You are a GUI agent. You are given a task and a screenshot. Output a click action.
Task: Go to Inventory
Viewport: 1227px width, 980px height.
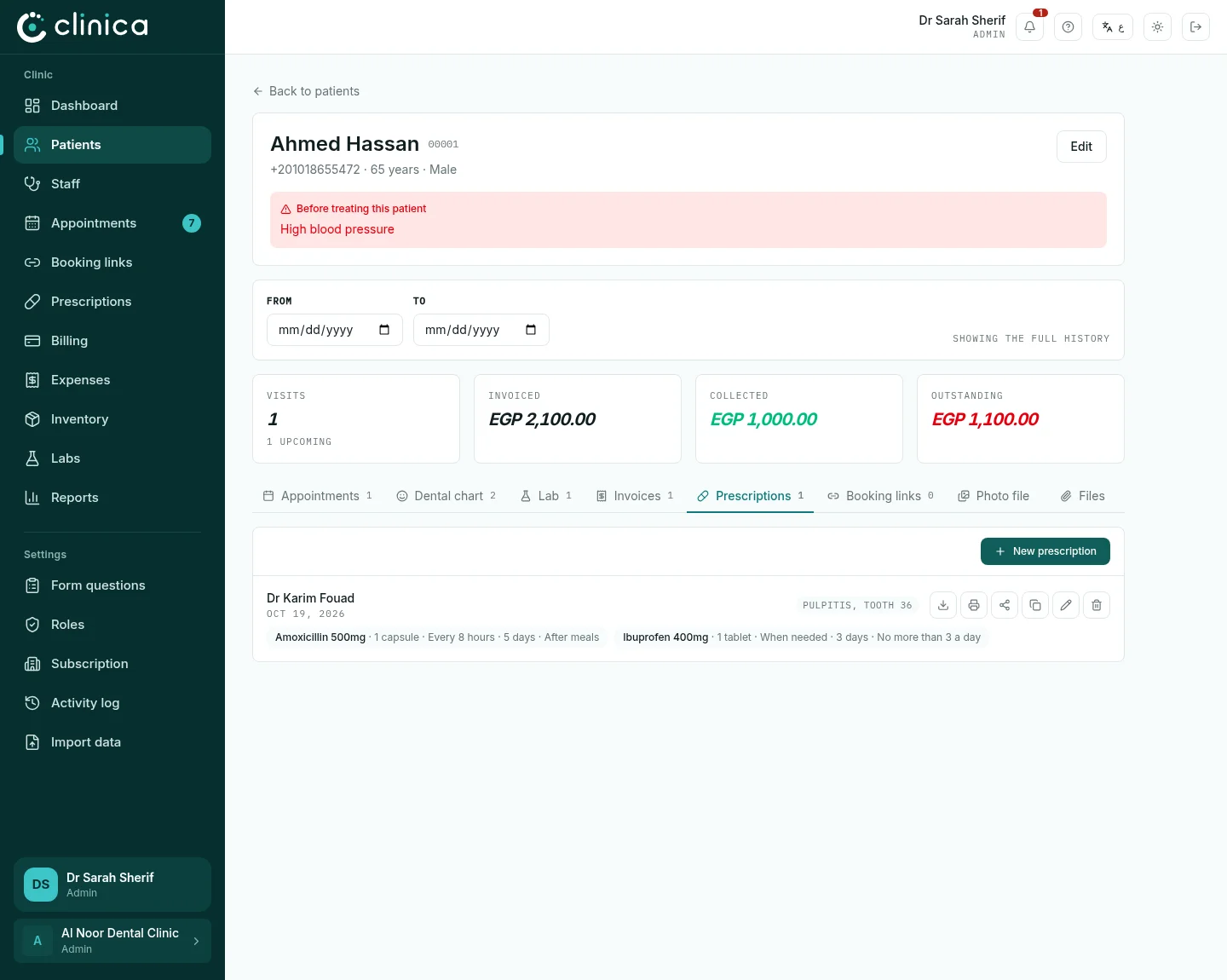[x=112, y=419]
